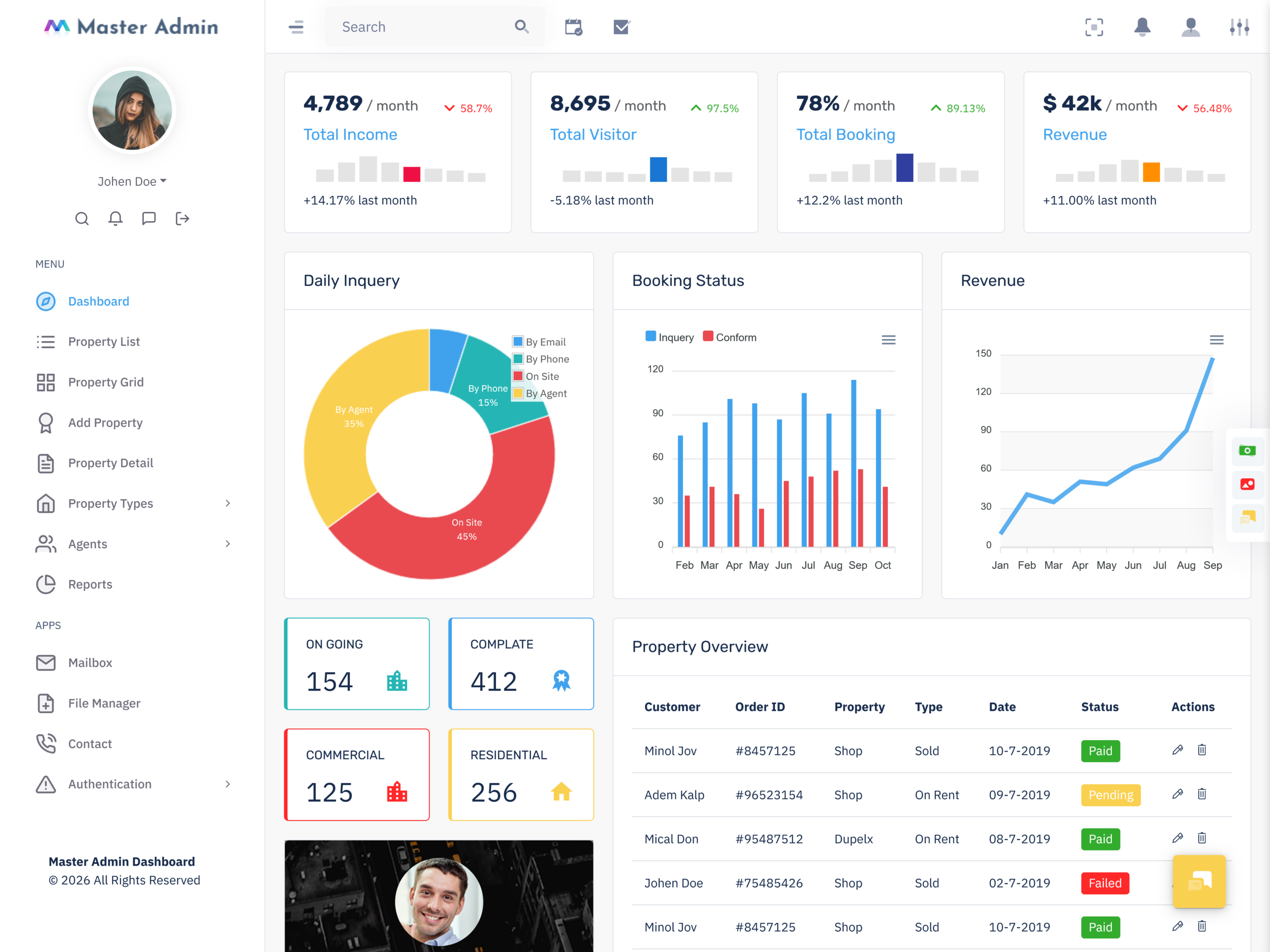Viewport: 1270px width, 952px height.
Task: Edit the first Minol Jov order with Order ID #8457125
Action: (1178, 750)
